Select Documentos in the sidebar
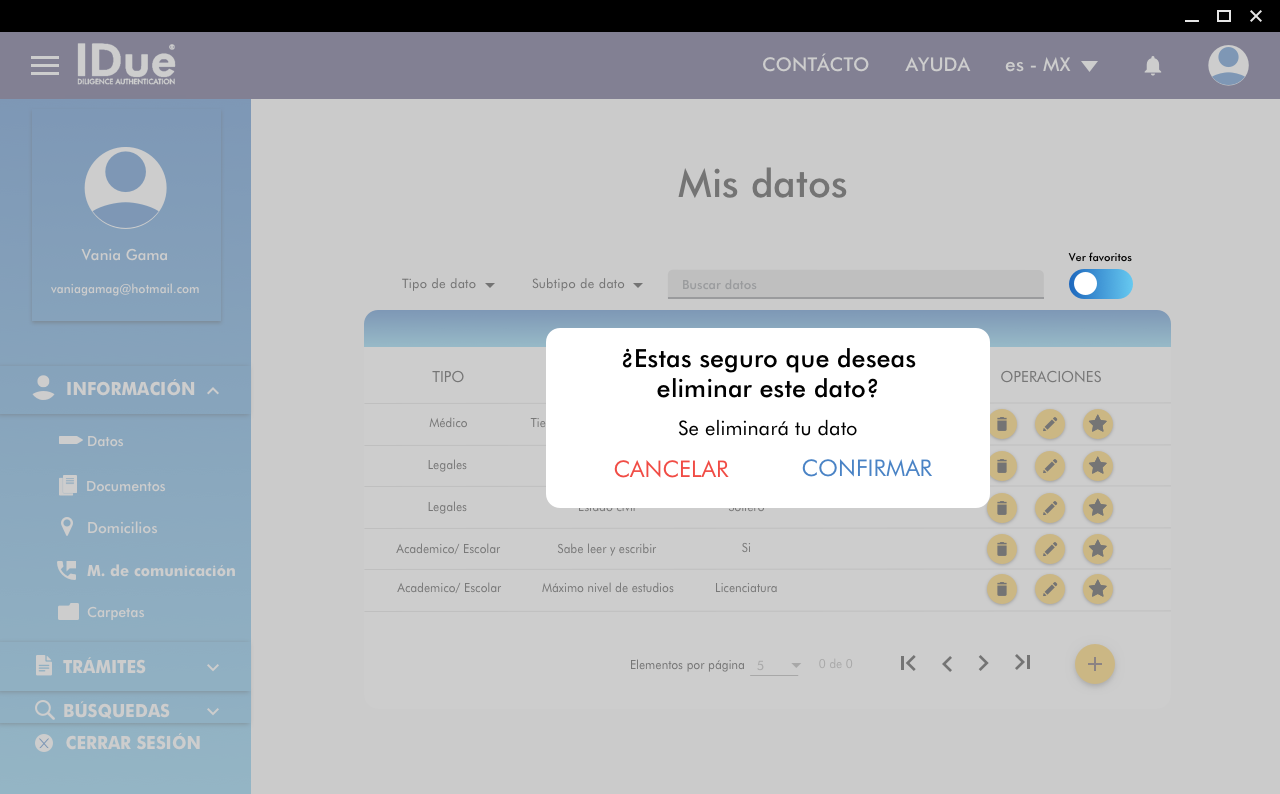The height and width of the screenshot is (794, 1280). pyautogui.click(x=125, y=486)
